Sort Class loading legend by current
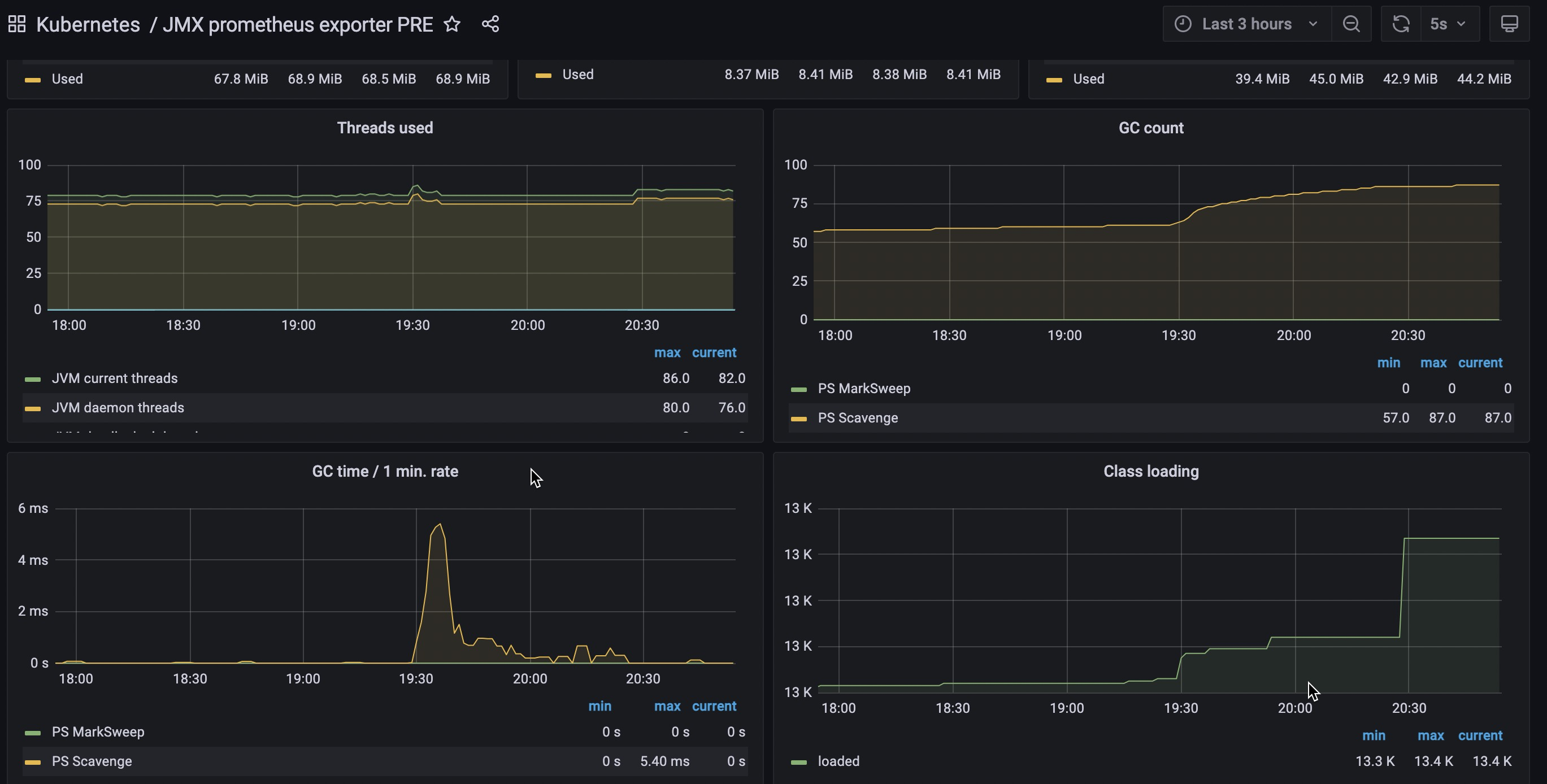Viewport: 1547px width, 784px height. (1480, 735)
